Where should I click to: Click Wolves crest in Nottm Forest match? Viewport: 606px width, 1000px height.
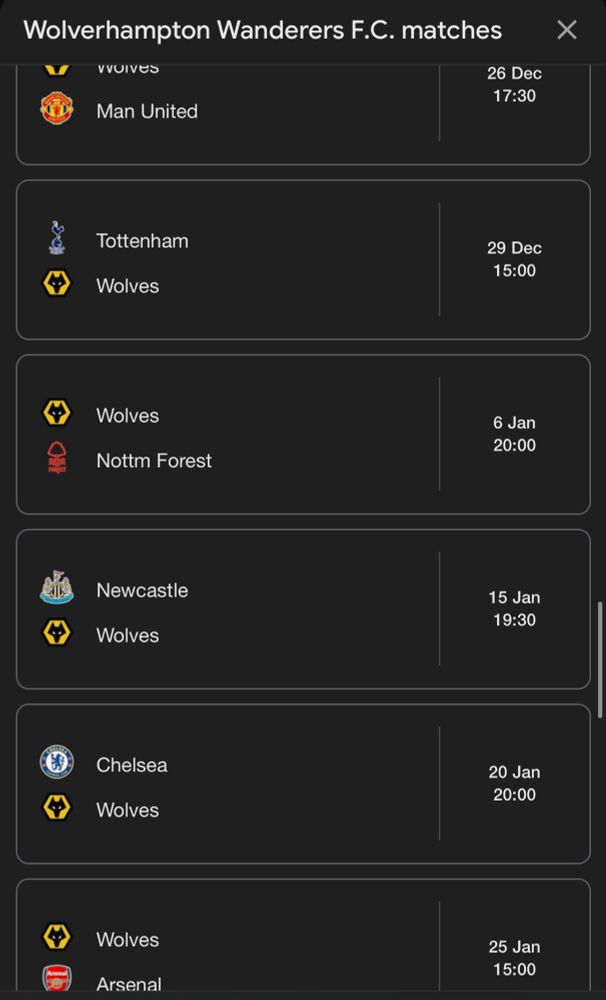pos(57,414)
